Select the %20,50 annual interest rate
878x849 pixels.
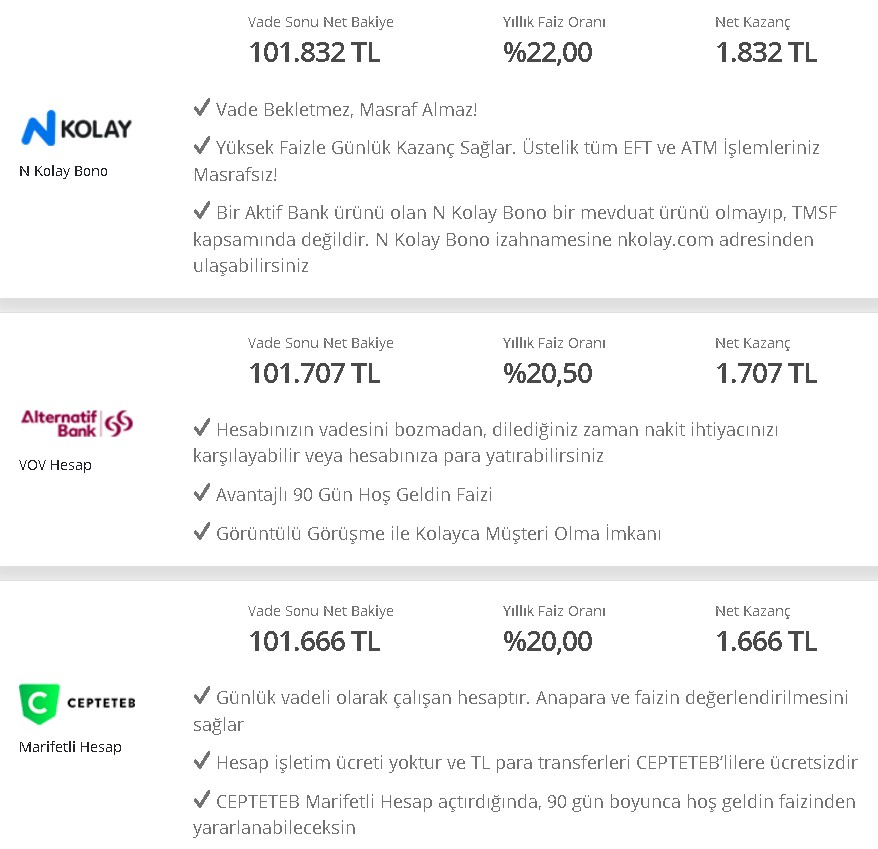click(x=547, y=373)
